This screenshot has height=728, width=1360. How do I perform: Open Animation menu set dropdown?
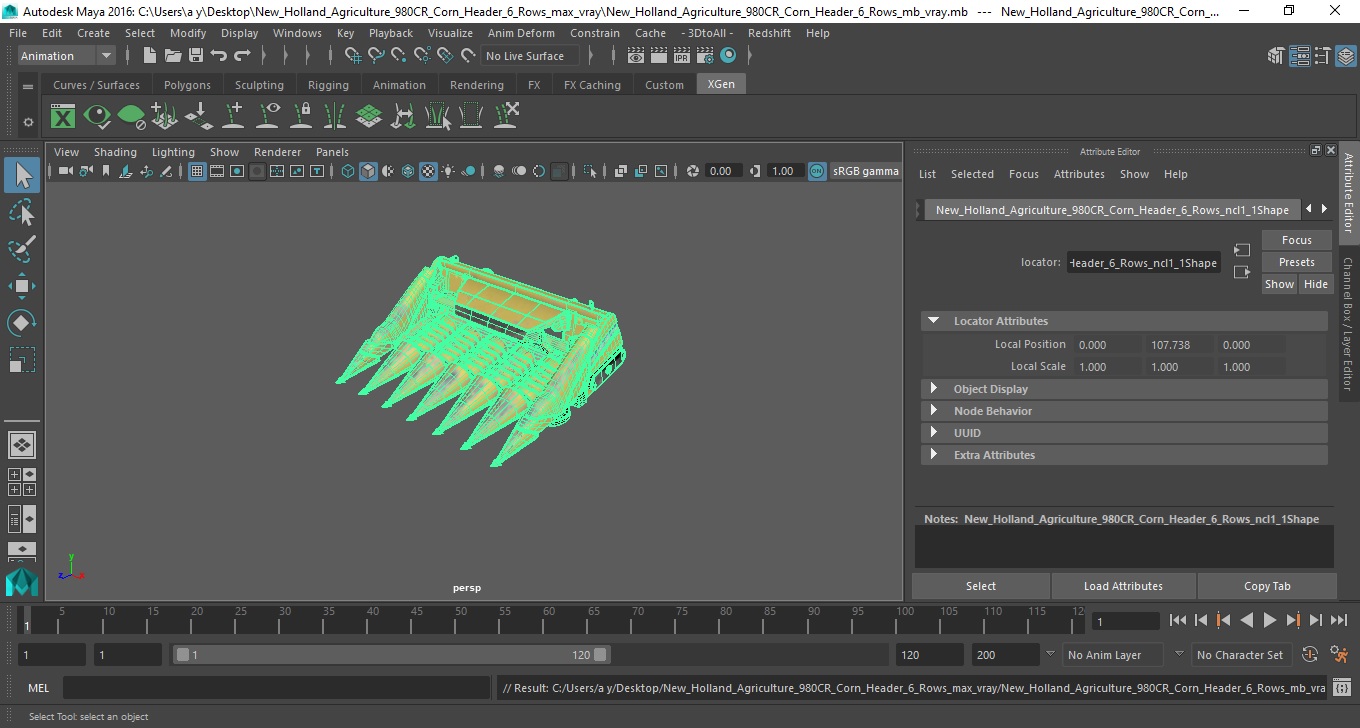point(66,56)
